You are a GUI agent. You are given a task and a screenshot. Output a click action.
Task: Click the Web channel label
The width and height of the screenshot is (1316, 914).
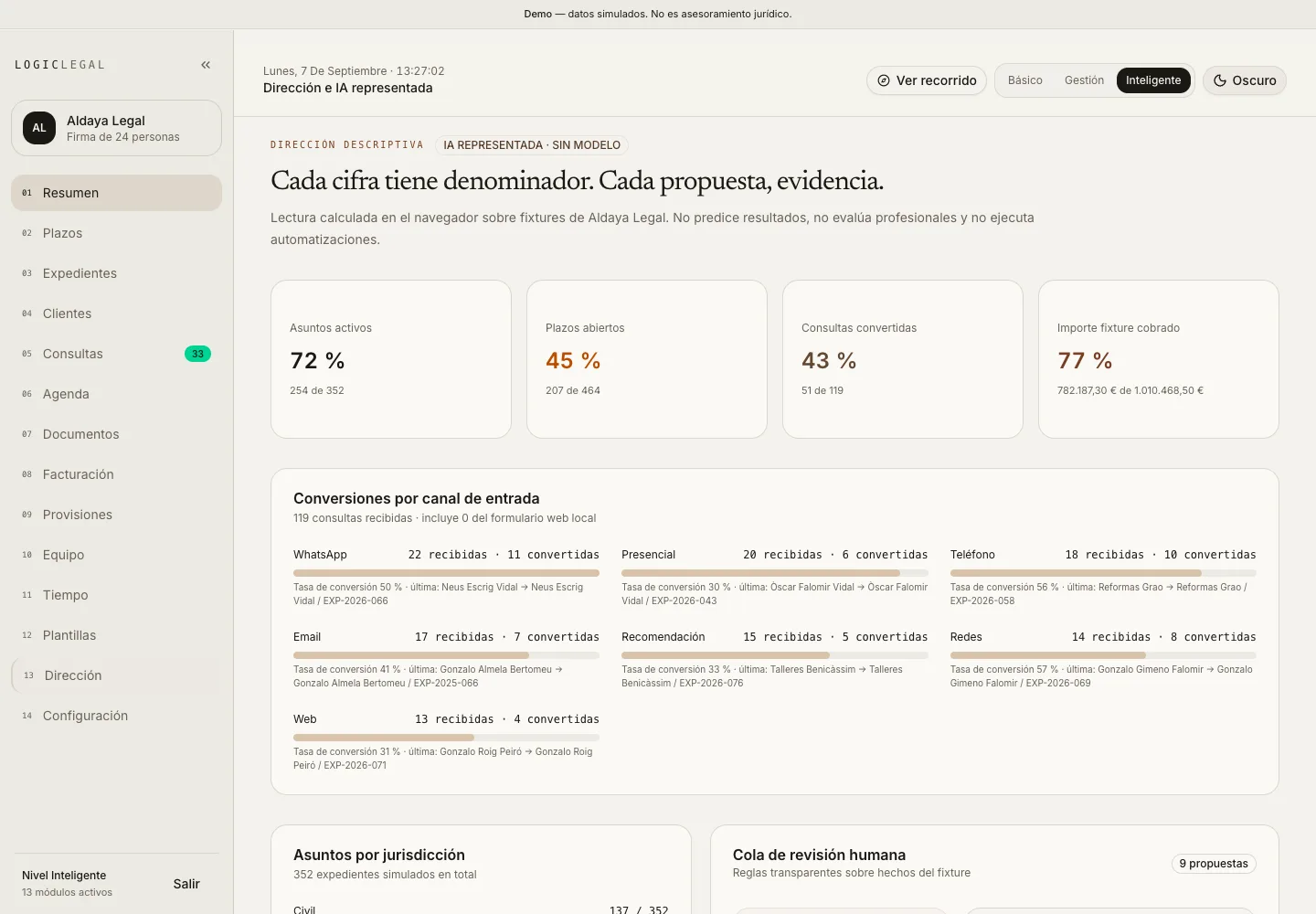305,719
